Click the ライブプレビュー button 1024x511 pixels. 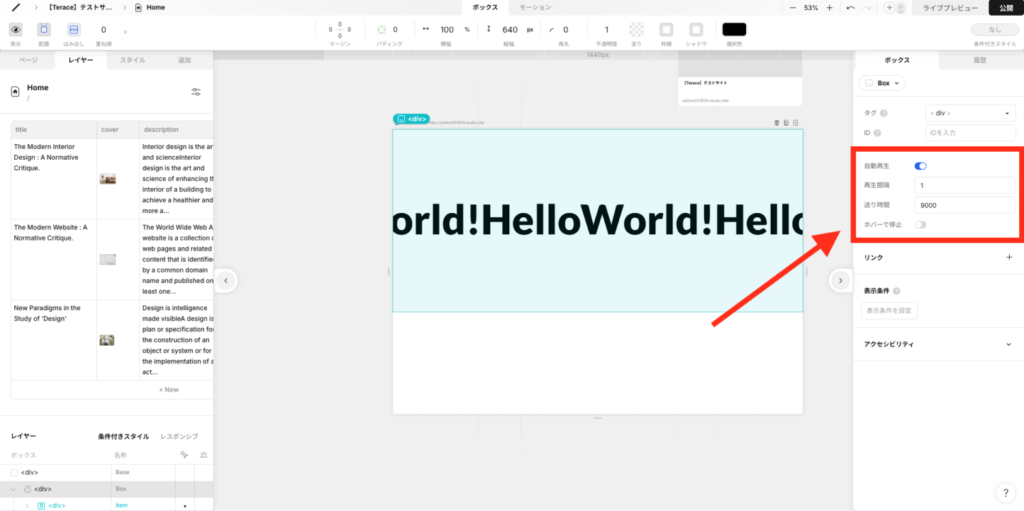(x=951, y=8)
